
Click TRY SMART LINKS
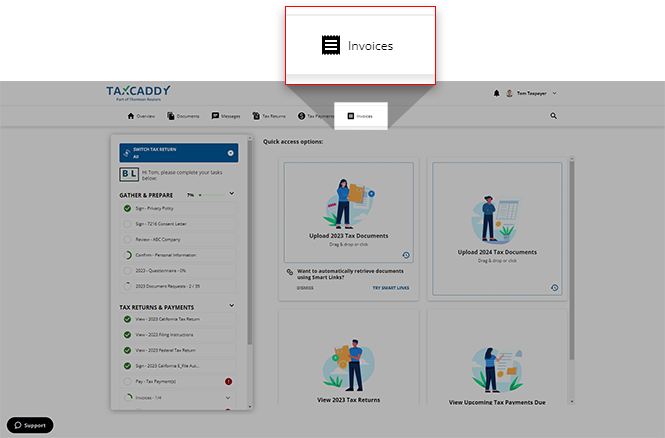point(391,288)
